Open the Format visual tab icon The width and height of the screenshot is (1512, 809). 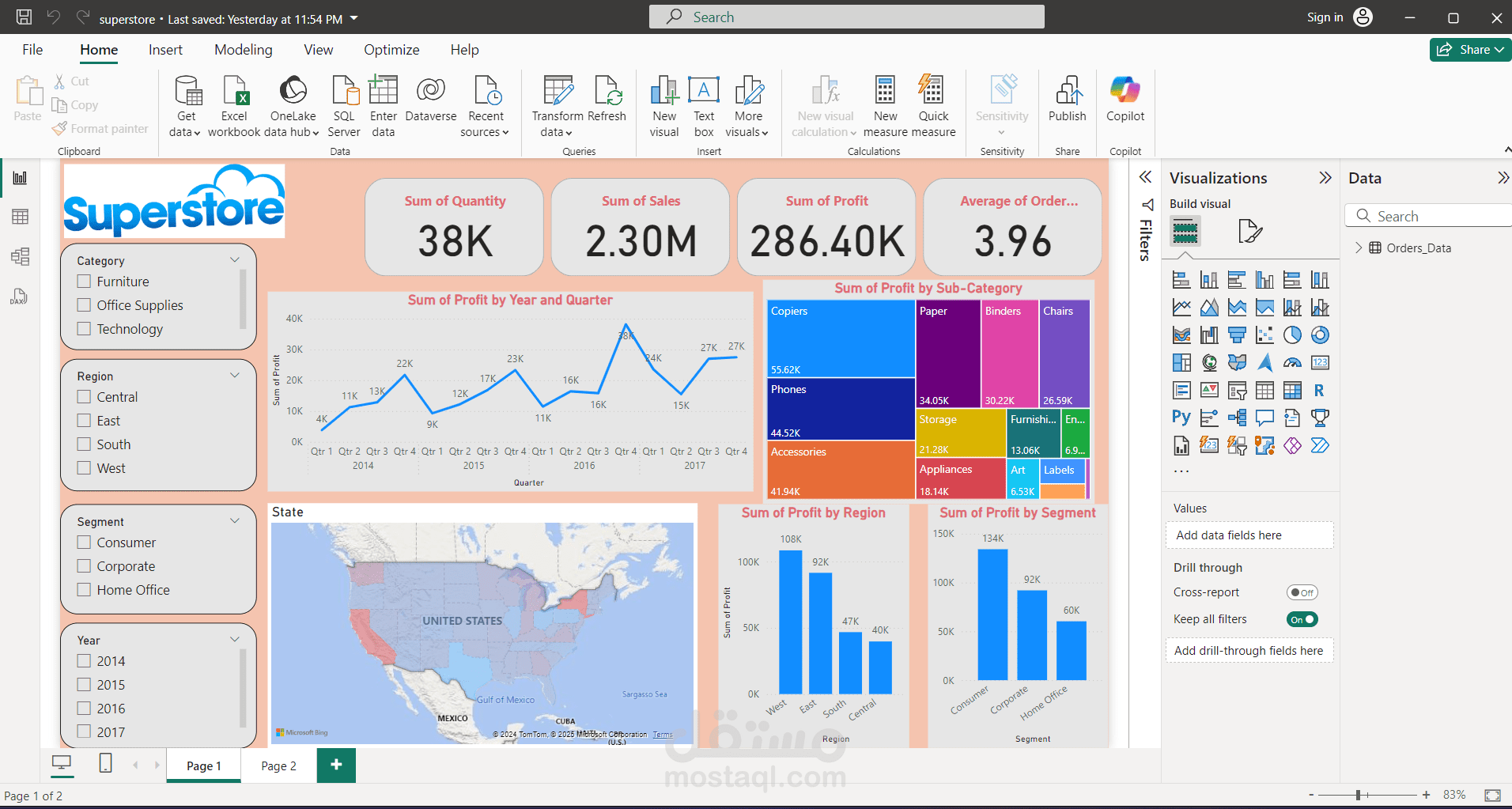pyautogui.click(x=1250, y=232)
